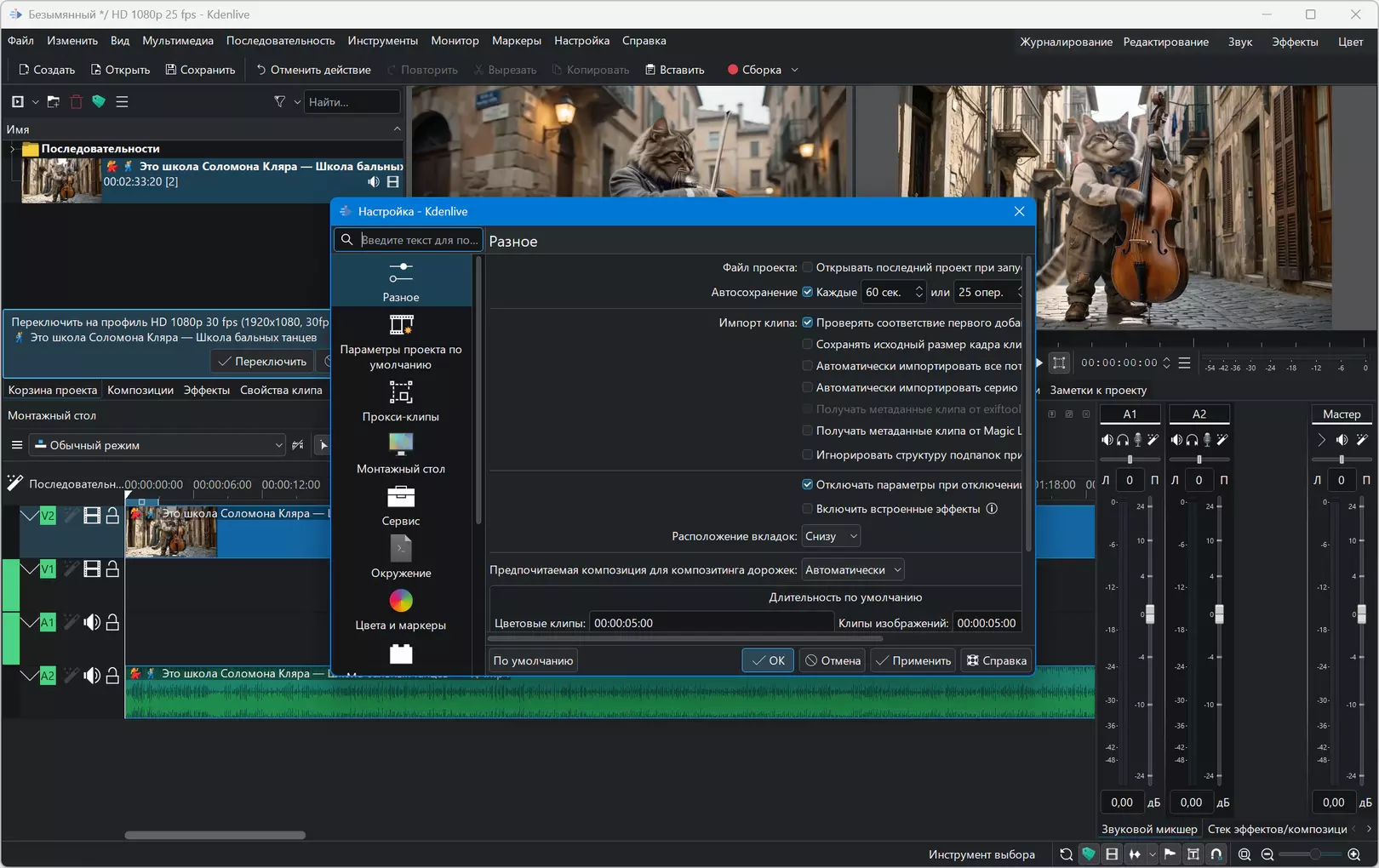Collapse track V1 with its chevron
This screenshot has height=868, width=1379.
pyautogui.click(x=29, y=569)
